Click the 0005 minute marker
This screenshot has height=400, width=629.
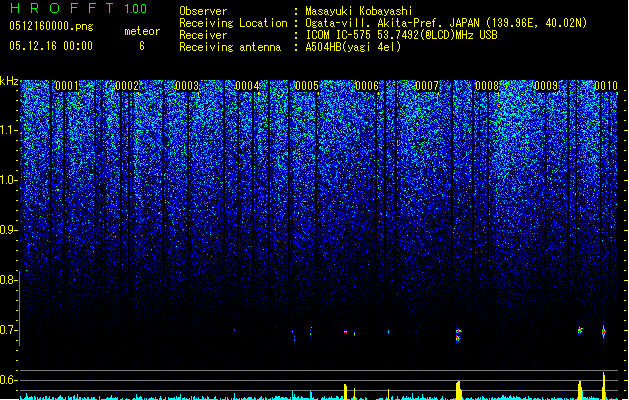point(307,86)
